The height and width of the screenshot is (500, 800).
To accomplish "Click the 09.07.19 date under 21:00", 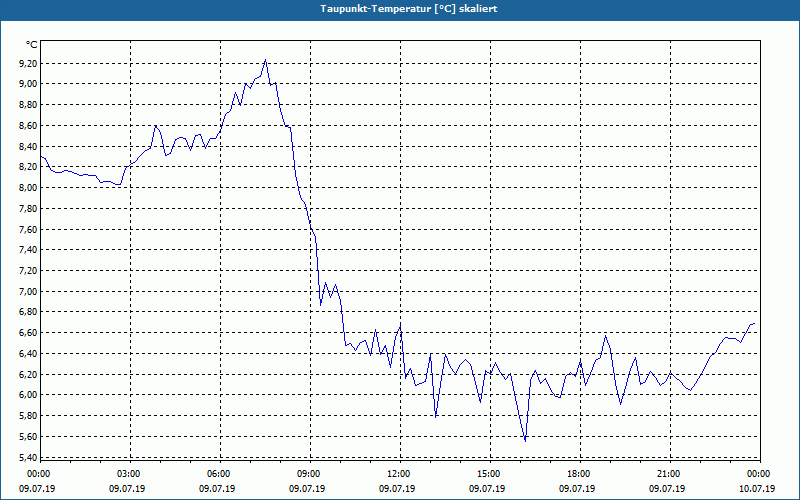I will (667, 489).
